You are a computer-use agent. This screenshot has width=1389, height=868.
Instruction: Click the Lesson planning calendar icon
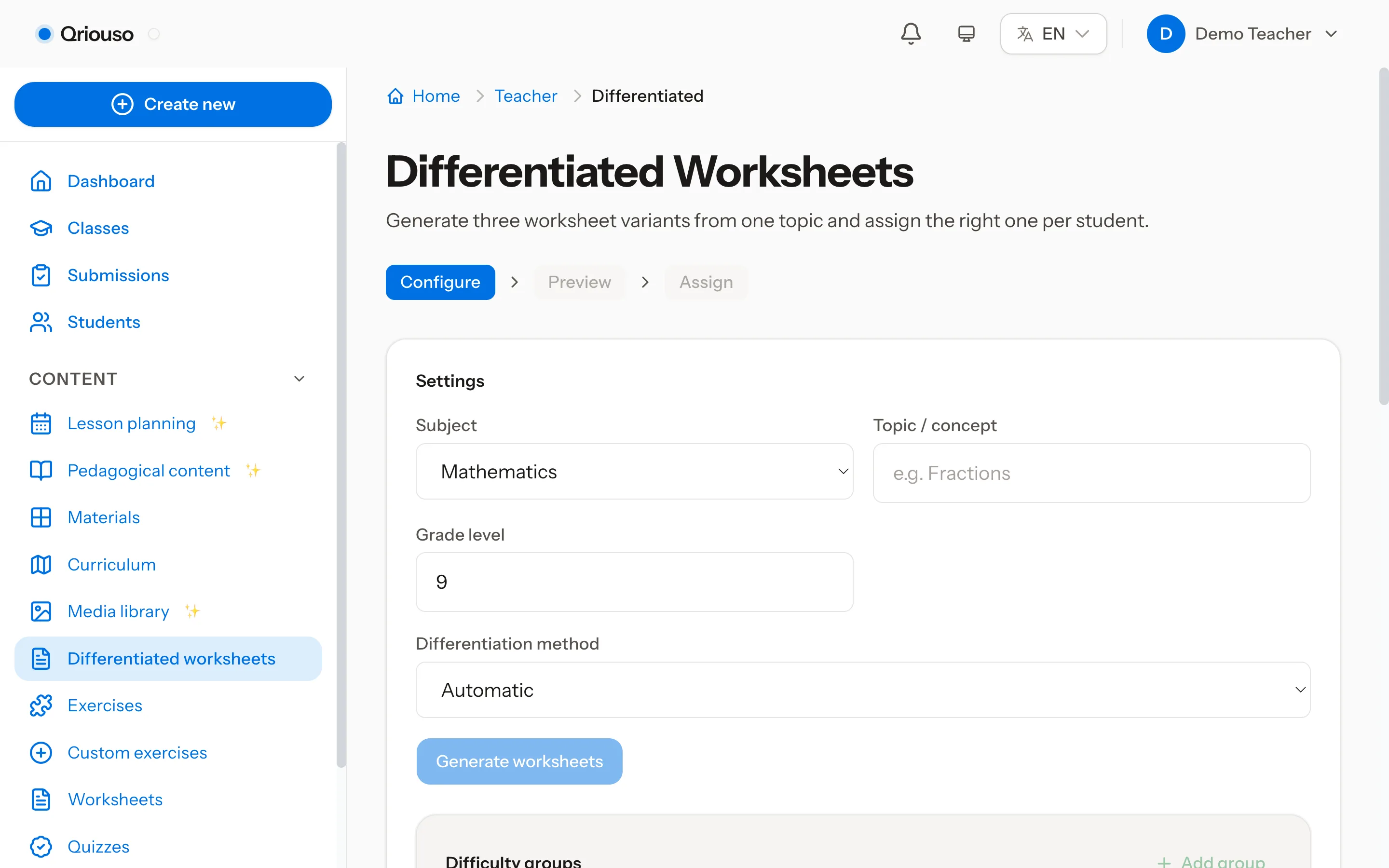coord(41,424)
